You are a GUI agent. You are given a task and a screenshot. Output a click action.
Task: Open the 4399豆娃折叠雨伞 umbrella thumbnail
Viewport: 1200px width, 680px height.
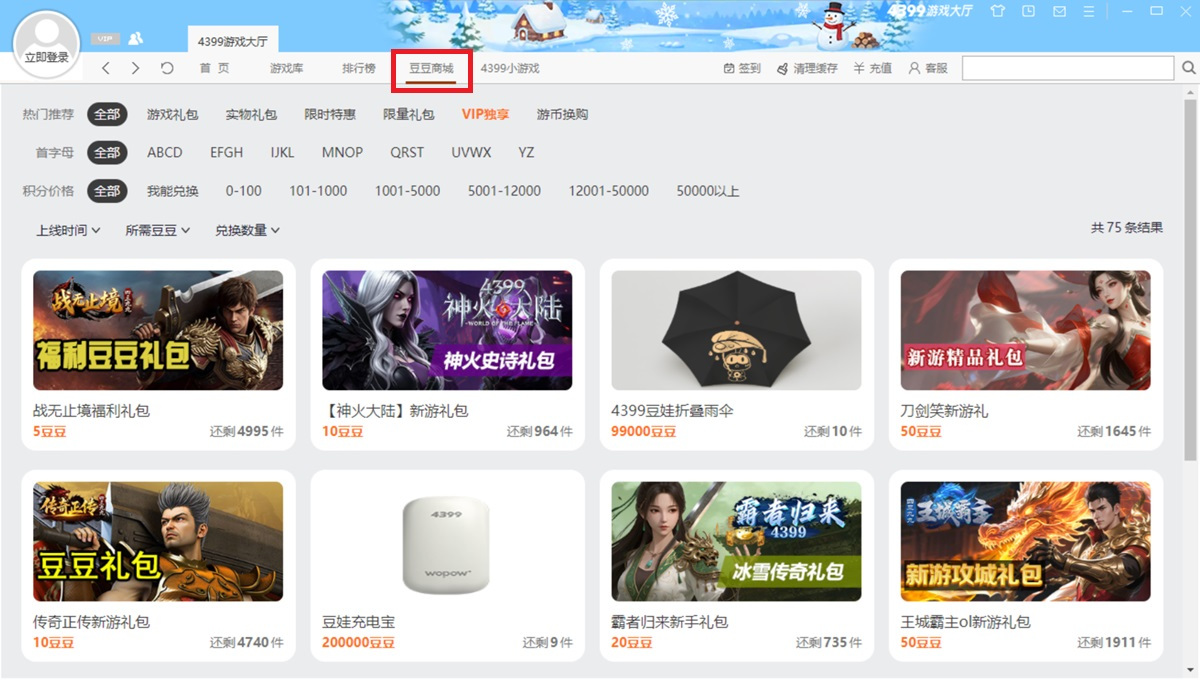pos(736,330)
